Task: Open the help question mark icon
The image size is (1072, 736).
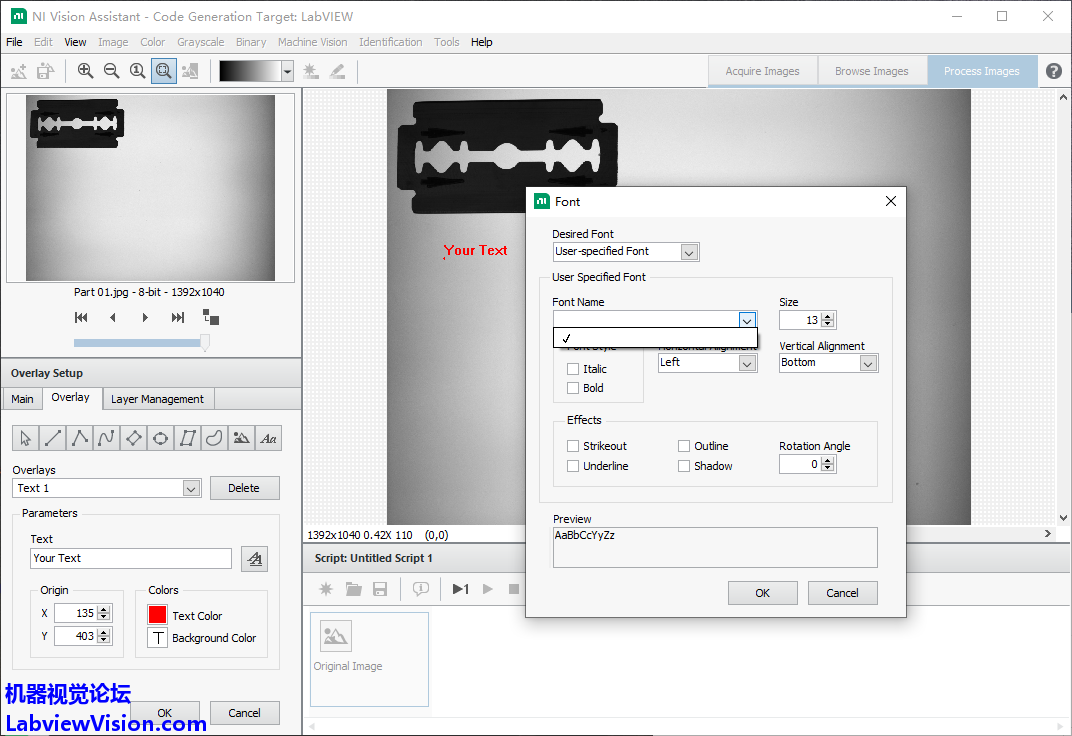Action: 1054,71
